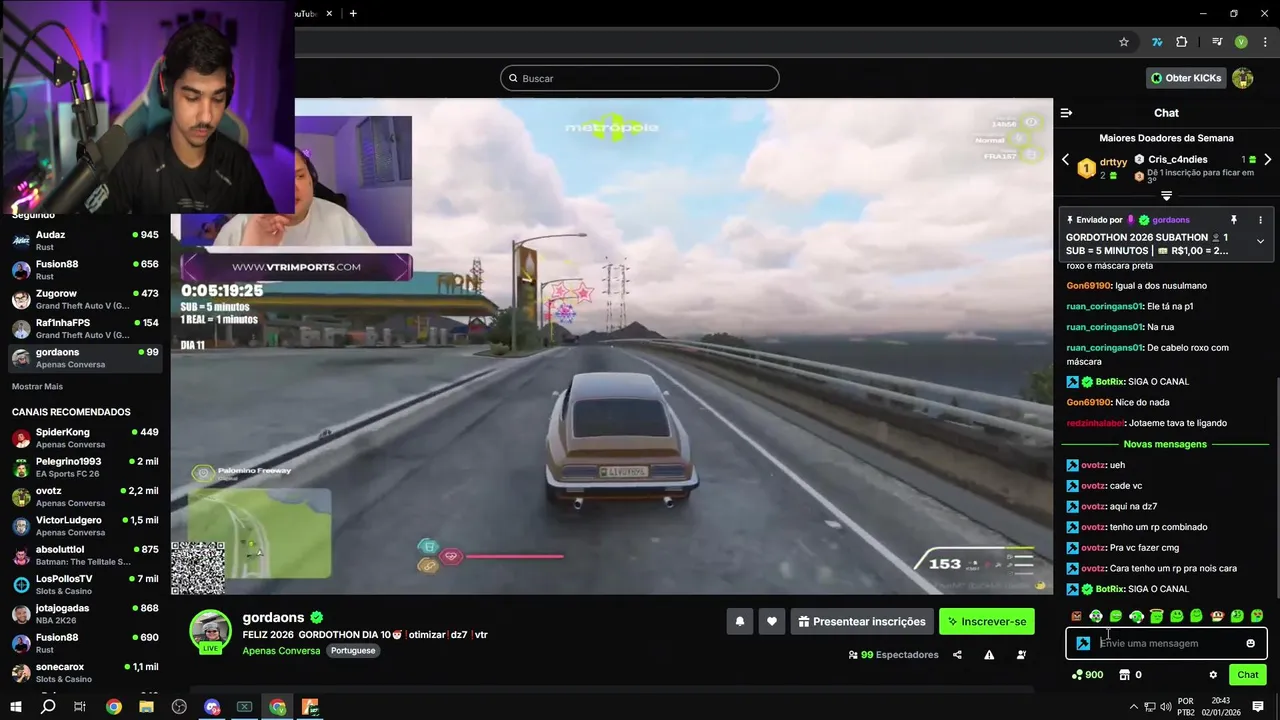Click username Gon69190 in the 'Nice do nada' message
The height and width of the screenshot is (720, 1280).
[x=1089, y=402]
